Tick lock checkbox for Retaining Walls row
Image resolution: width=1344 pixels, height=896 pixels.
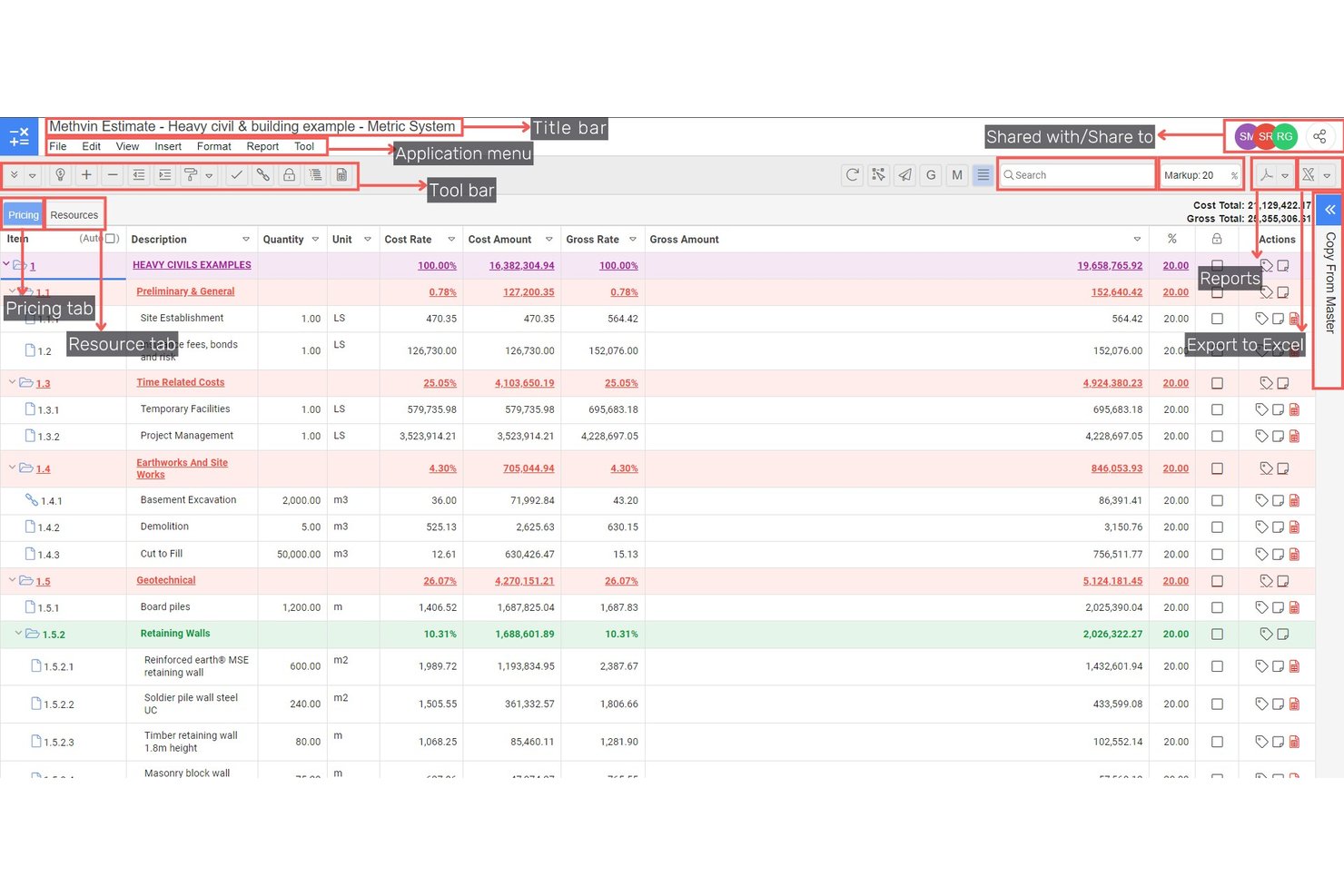pos(1217,635)
